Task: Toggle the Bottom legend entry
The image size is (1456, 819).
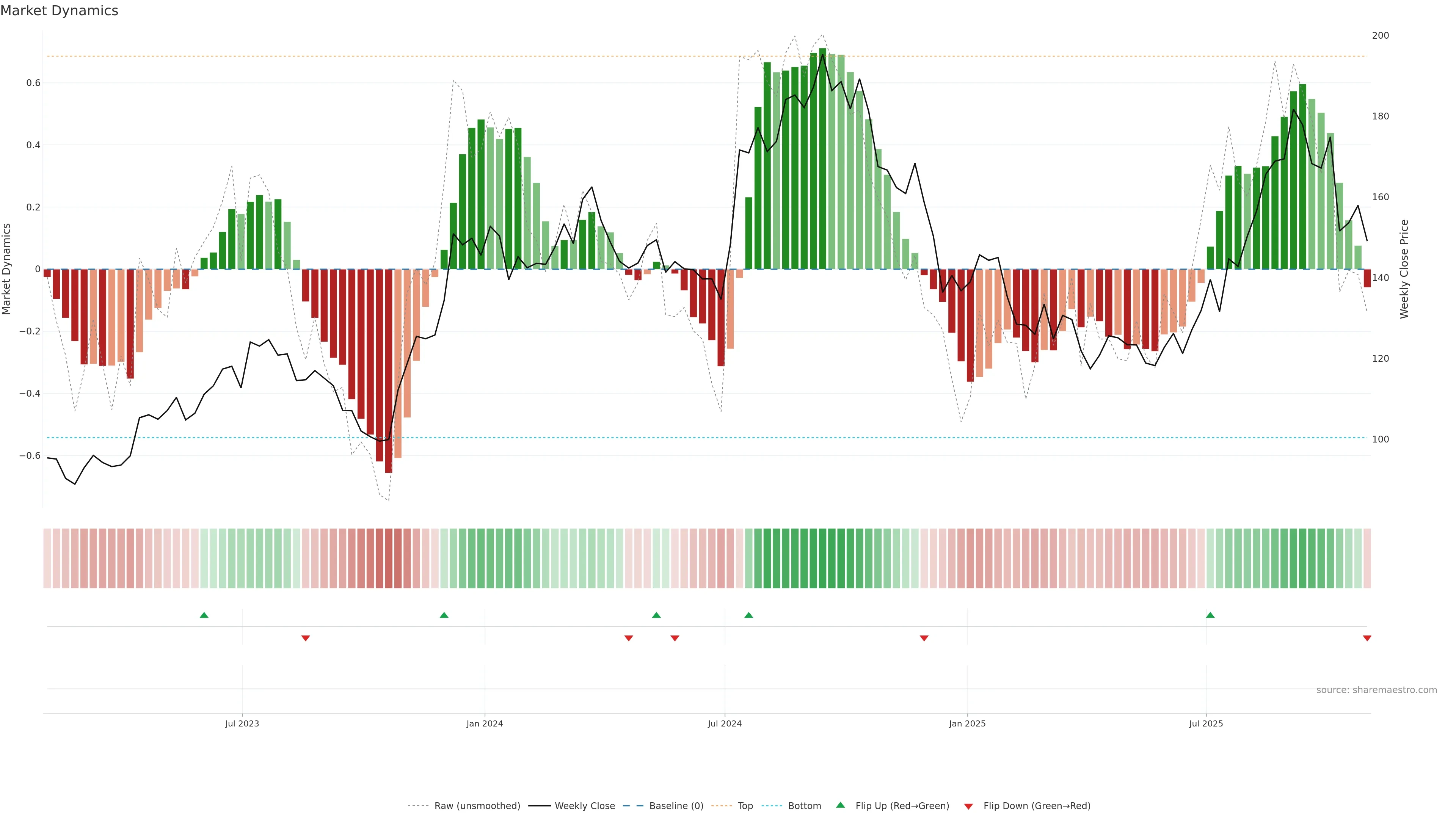Action: (x=804, y=806)
